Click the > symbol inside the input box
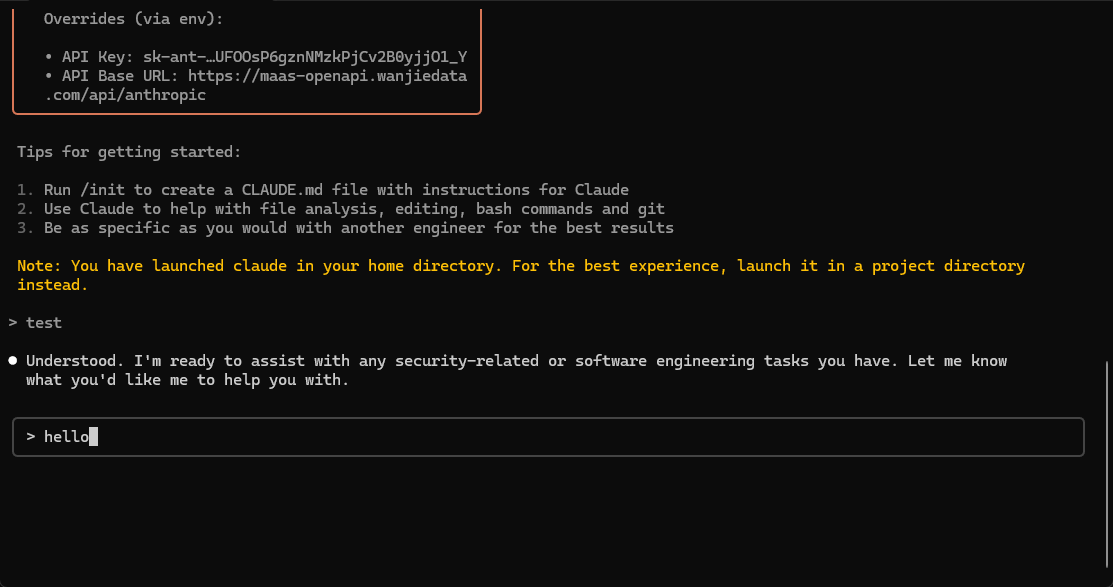The image size is (1113, 587). tap(31, 437)
